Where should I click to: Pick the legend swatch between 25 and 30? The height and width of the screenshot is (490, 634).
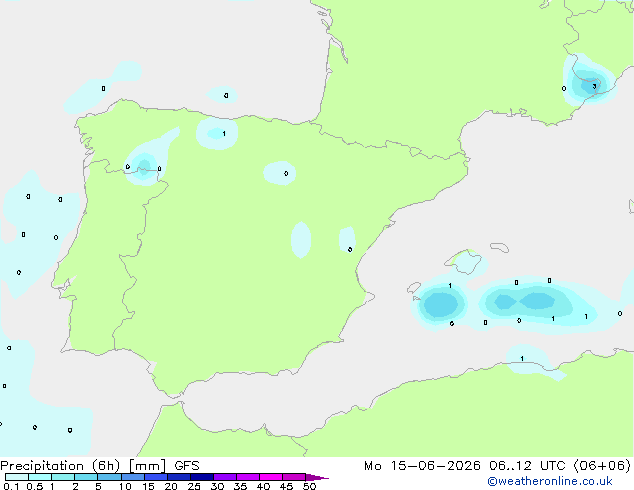(202, 477)
